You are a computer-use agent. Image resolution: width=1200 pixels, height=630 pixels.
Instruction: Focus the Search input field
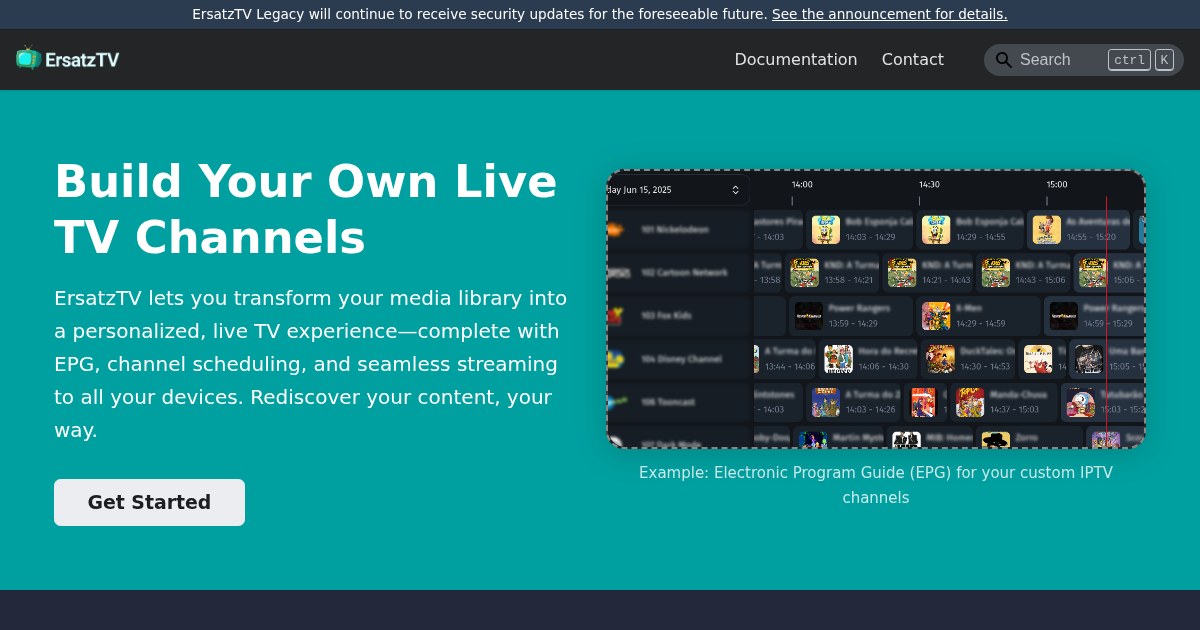click(1084, 60)
